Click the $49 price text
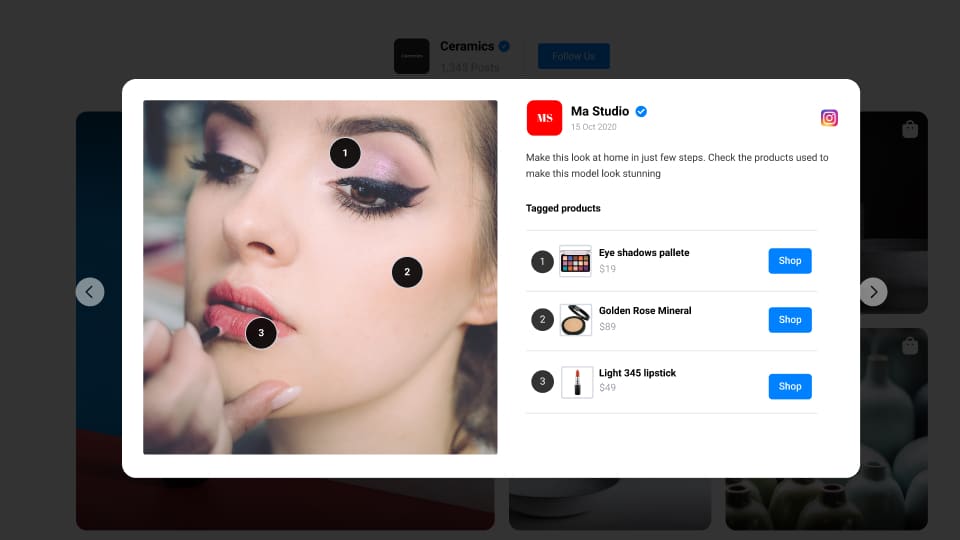The width and height of the screenshot is (960, 540). coord(607,388)
